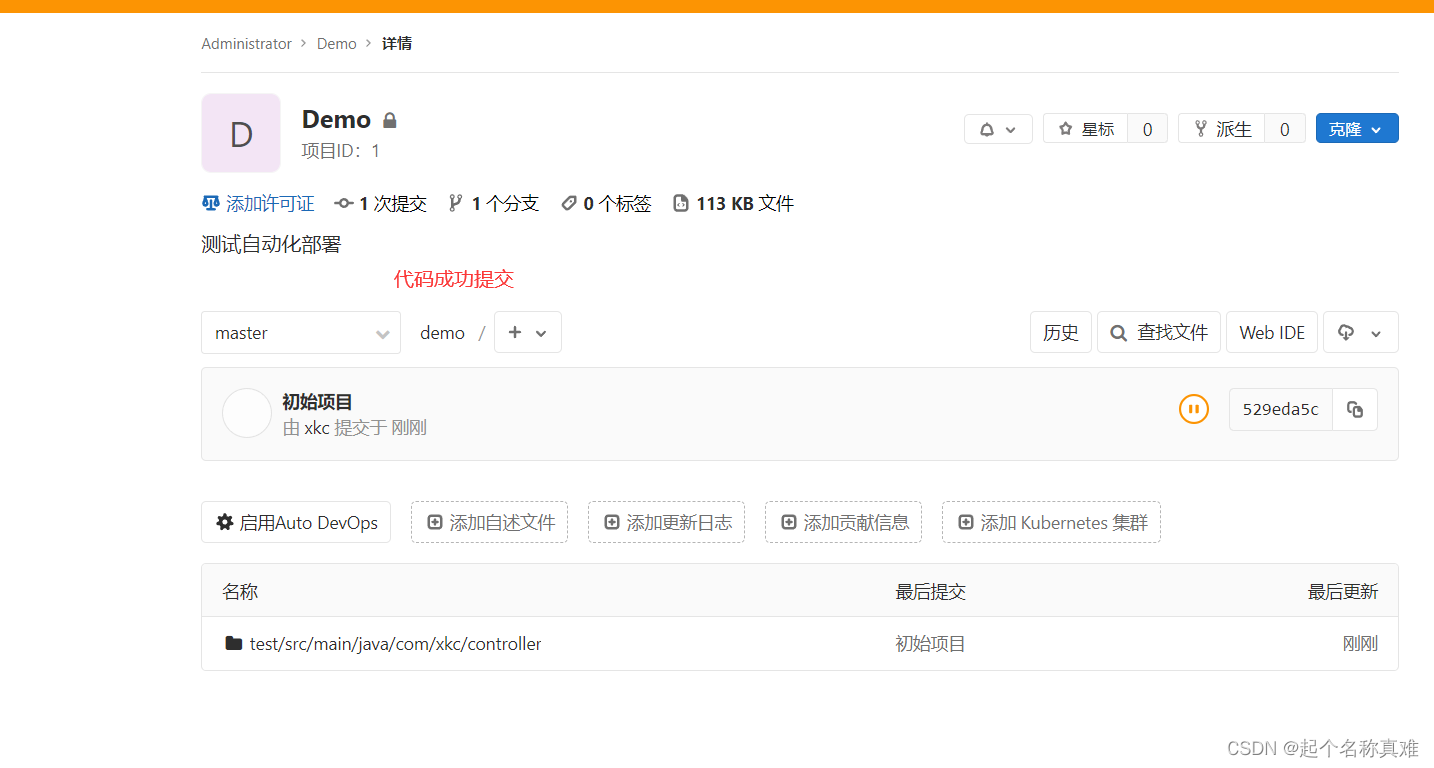1434x768 pixels.
Task: Click the 最后更新 column header
Action: pos(1343,592)
